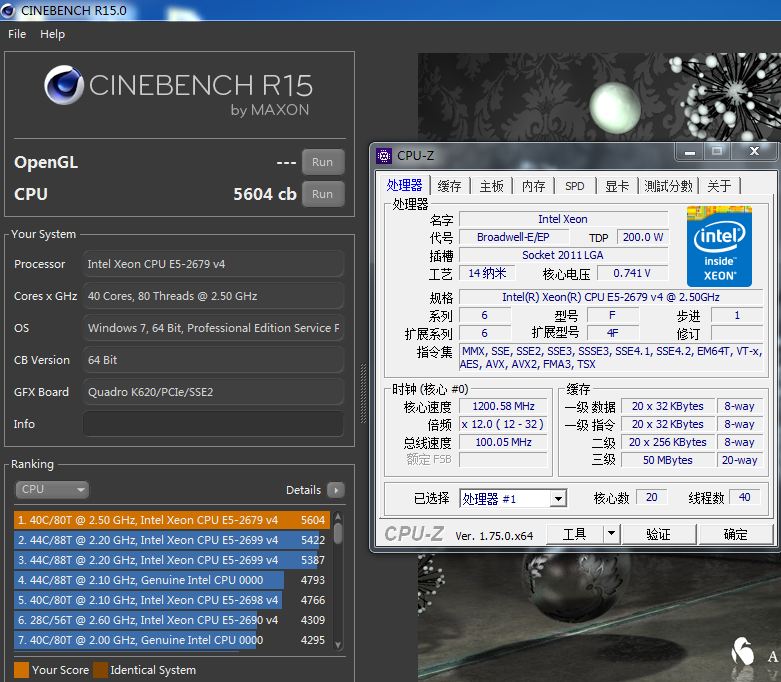Click the CB Version 64 Bit field

click(x=213, y=360)
